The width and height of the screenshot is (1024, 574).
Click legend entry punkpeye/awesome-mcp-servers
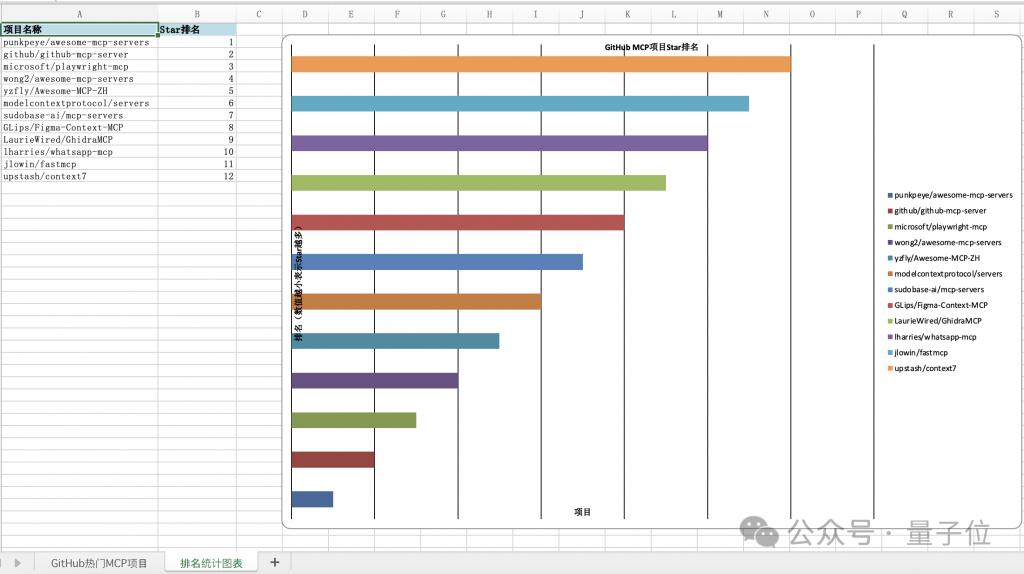pos(950,195)
